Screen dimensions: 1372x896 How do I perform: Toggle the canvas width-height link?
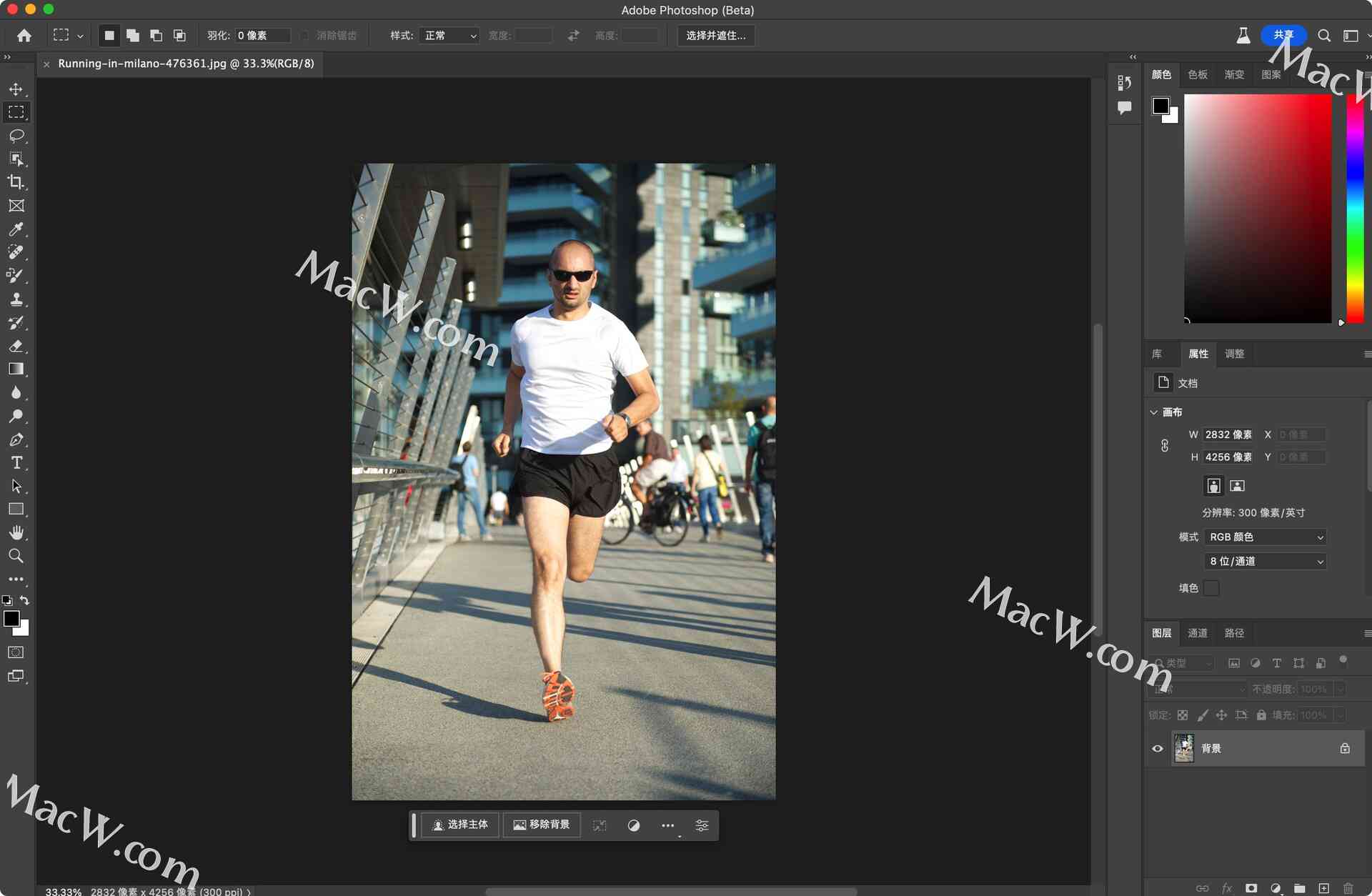[x=1165, y=446]
